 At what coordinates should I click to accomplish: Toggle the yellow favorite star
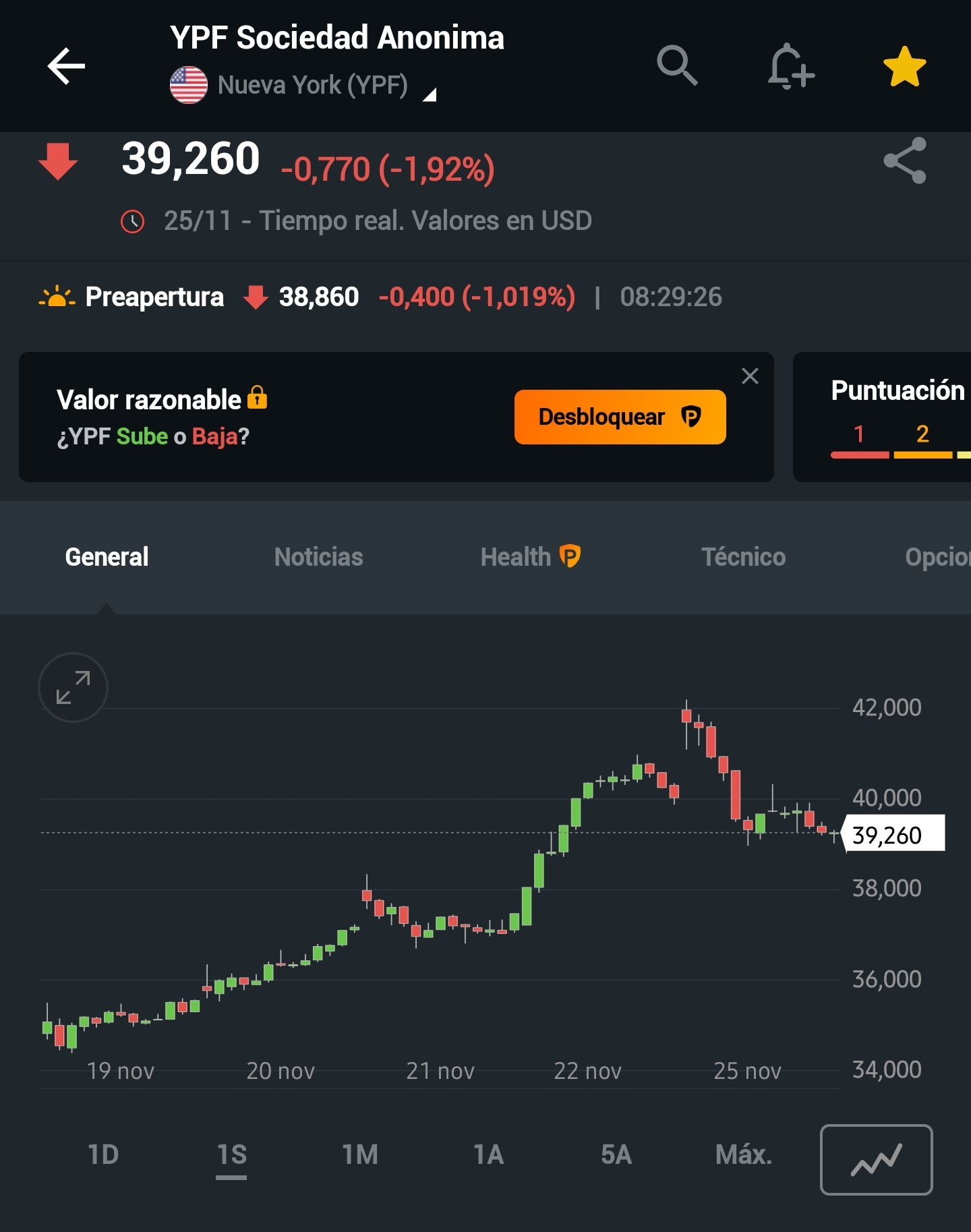(904, 67)
